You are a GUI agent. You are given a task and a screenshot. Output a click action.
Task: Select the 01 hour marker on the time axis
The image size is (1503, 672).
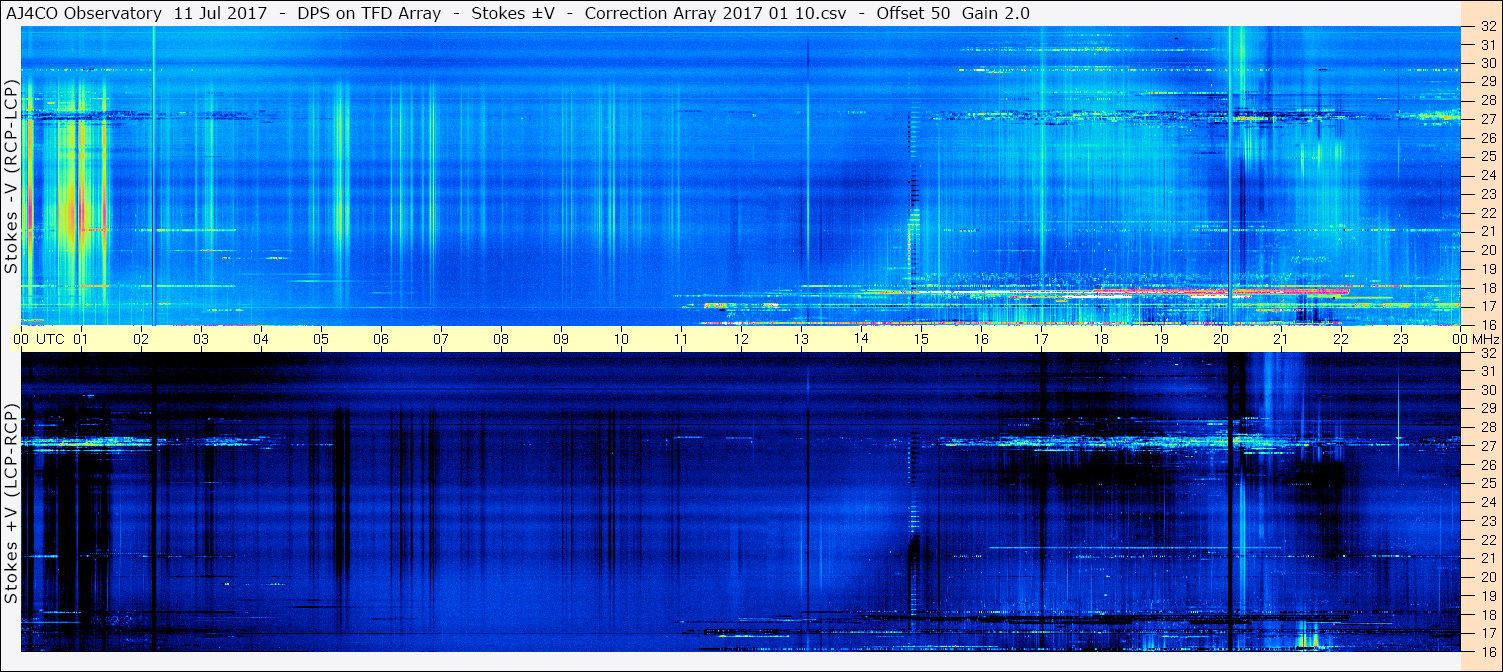[x=81, y=339]
